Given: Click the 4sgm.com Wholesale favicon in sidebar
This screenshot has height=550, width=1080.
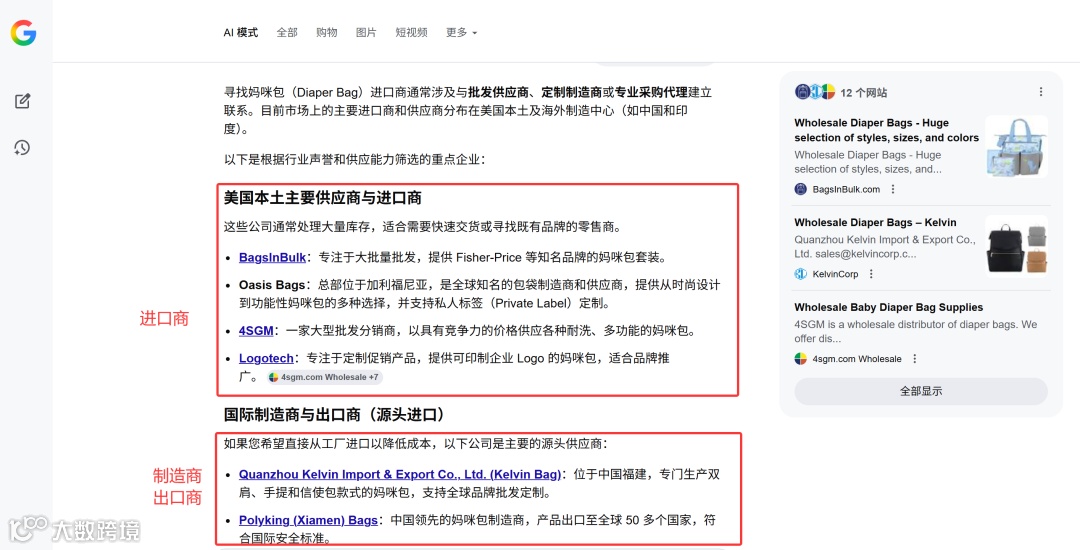Looking at the screenshot, I should [x=800, y=359].
